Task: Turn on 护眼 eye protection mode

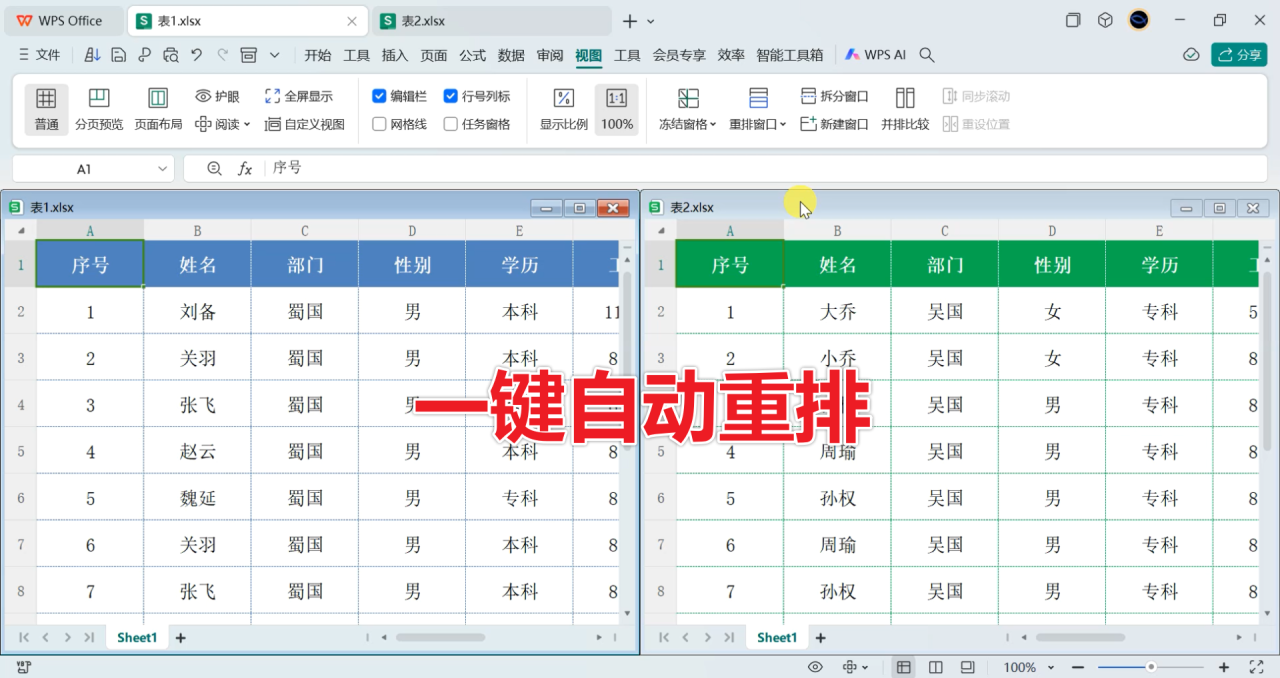Action: 217,96
